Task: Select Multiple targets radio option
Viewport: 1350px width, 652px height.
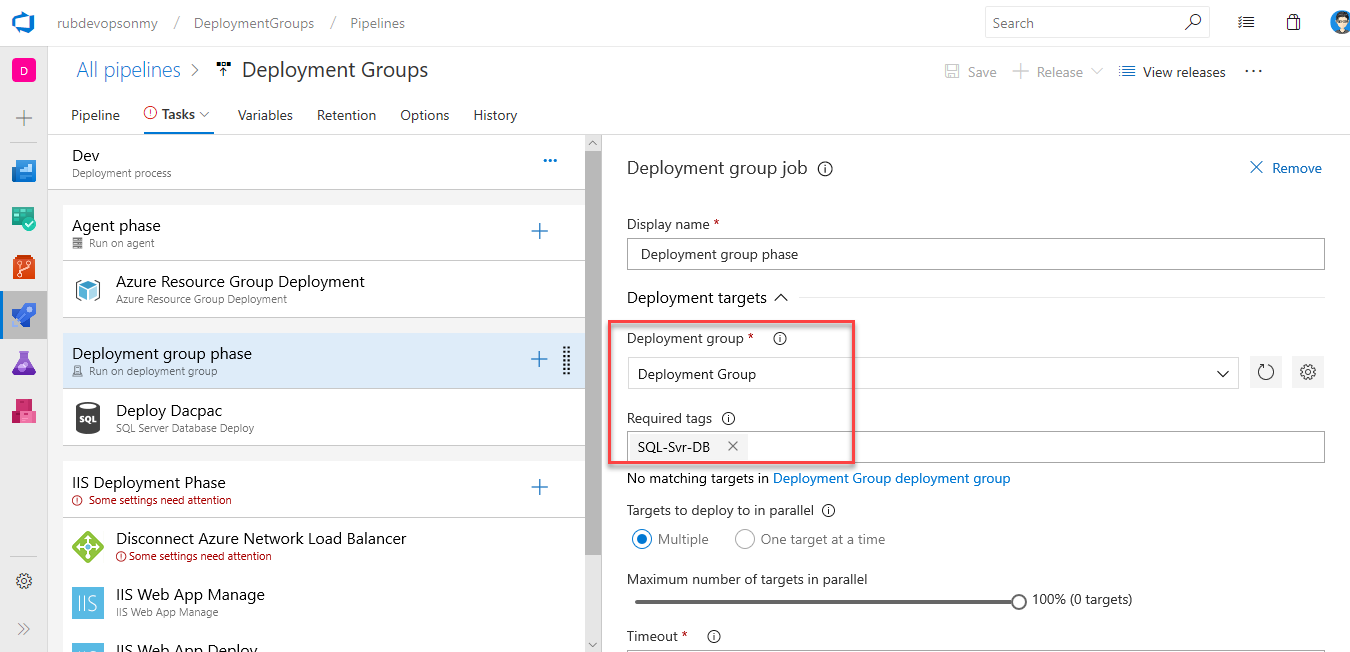Action: (x=641, y=539)
